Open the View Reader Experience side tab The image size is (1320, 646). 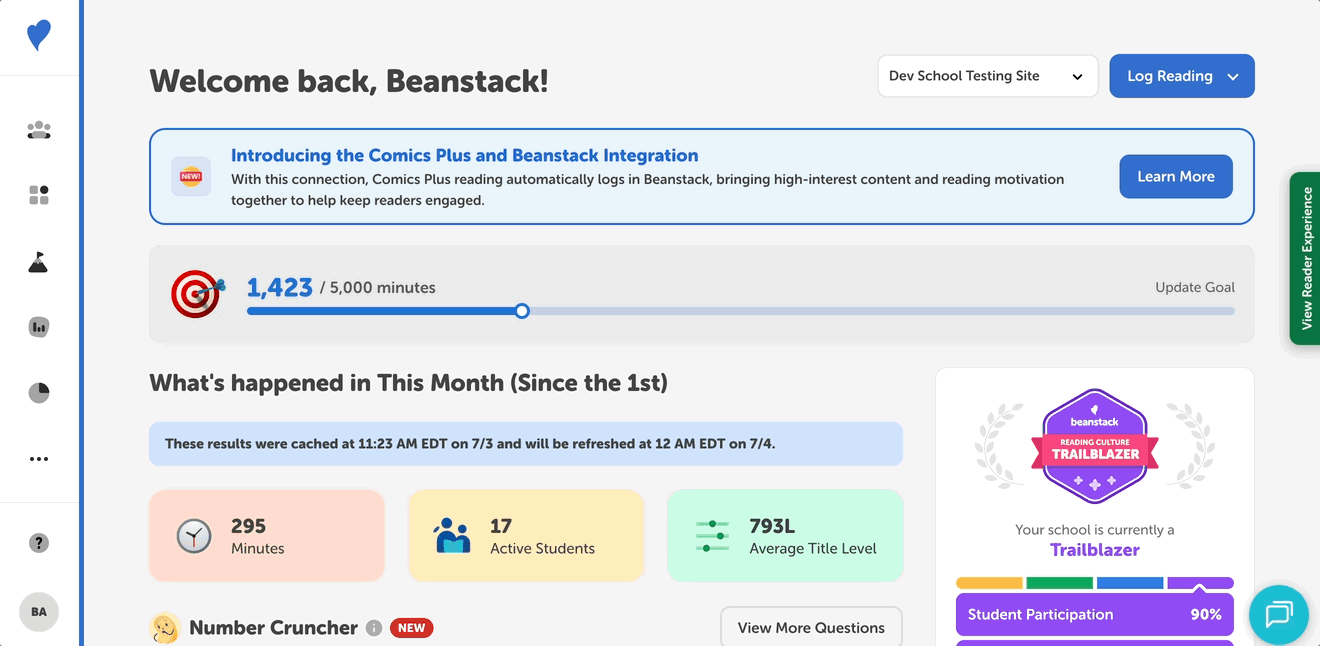1305,258
